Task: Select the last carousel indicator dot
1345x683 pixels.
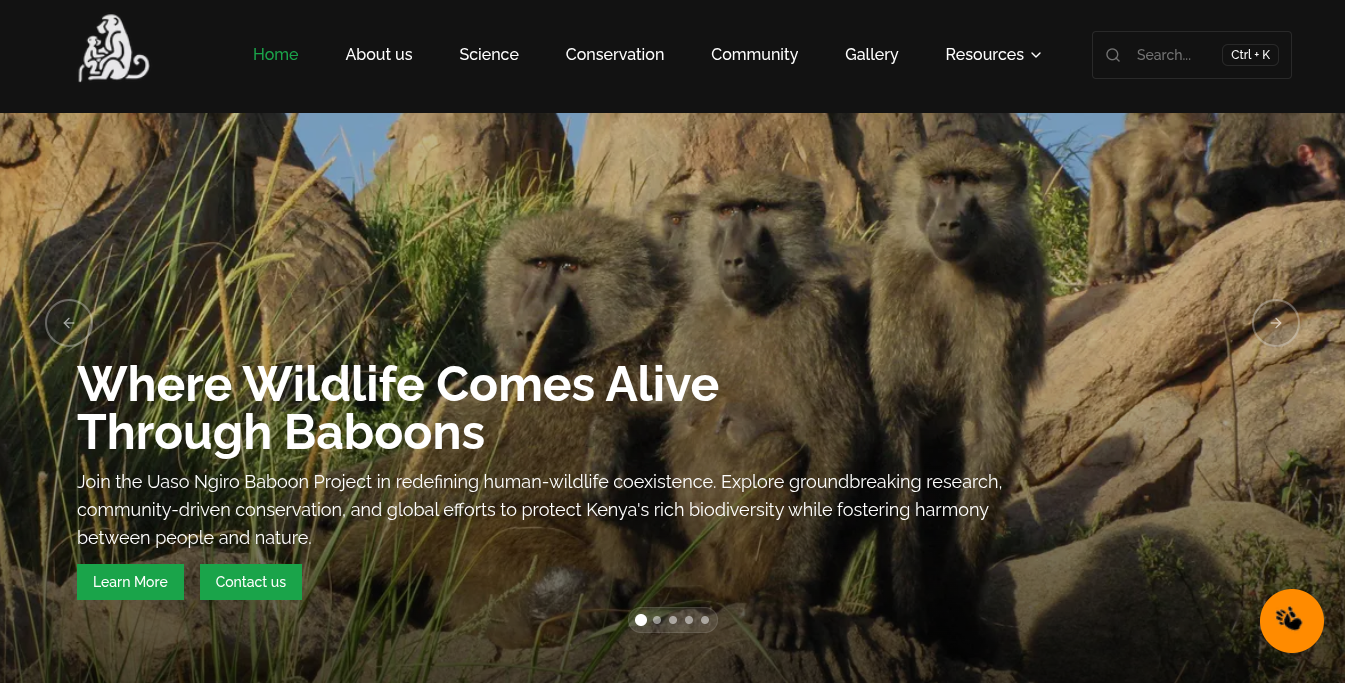Action: 705,620
